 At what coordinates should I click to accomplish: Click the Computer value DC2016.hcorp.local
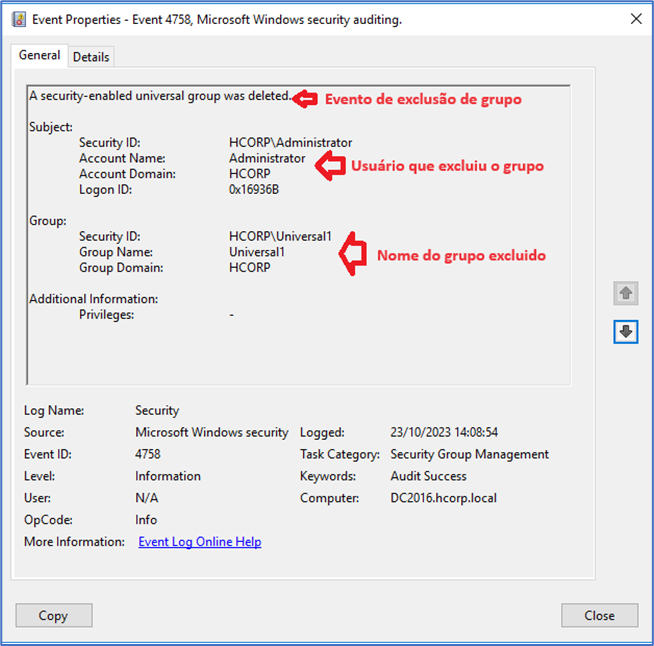pos(443,498)
